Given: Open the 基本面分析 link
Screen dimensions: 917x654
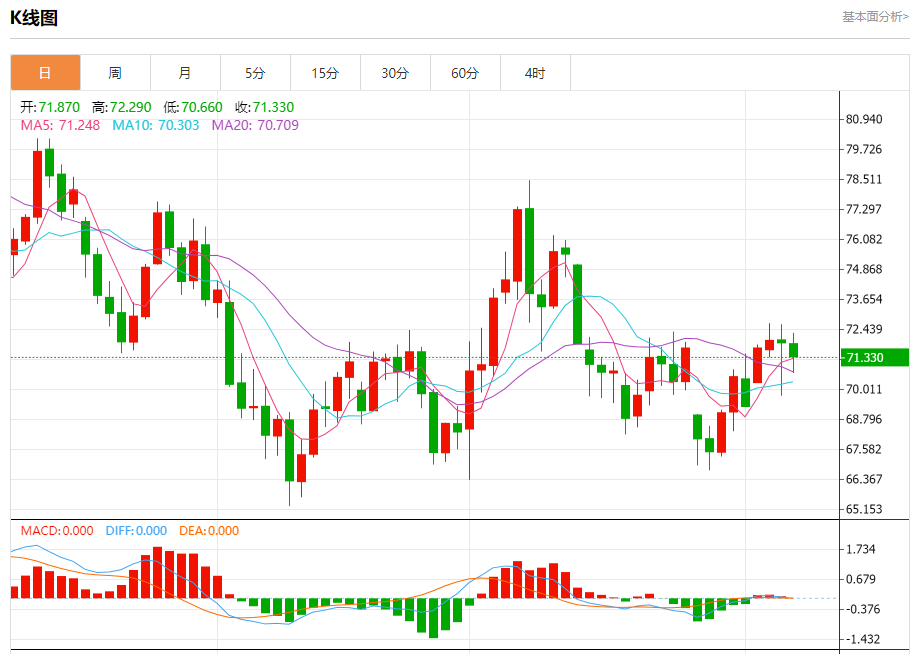Looking at the screenshot, I should tap(875, 17).
